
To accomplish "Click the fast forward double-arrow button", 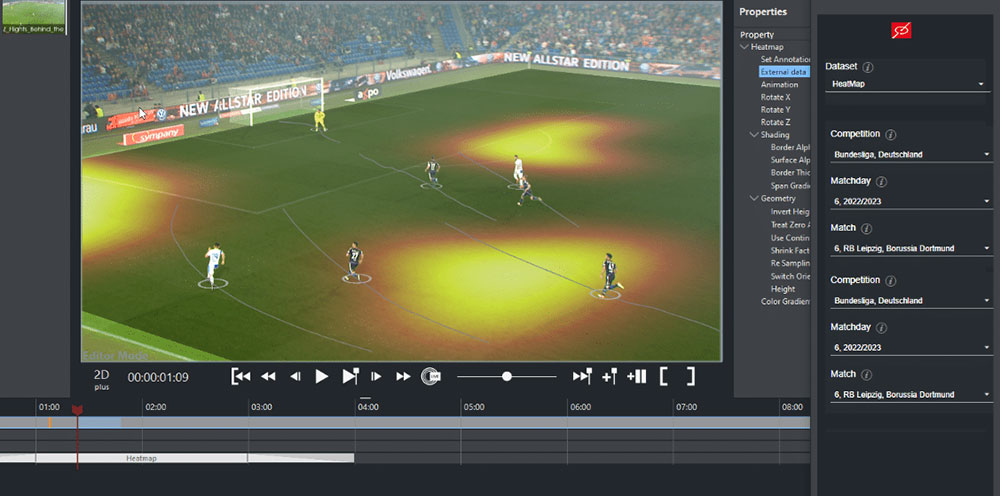I will (x=403, y=376).
